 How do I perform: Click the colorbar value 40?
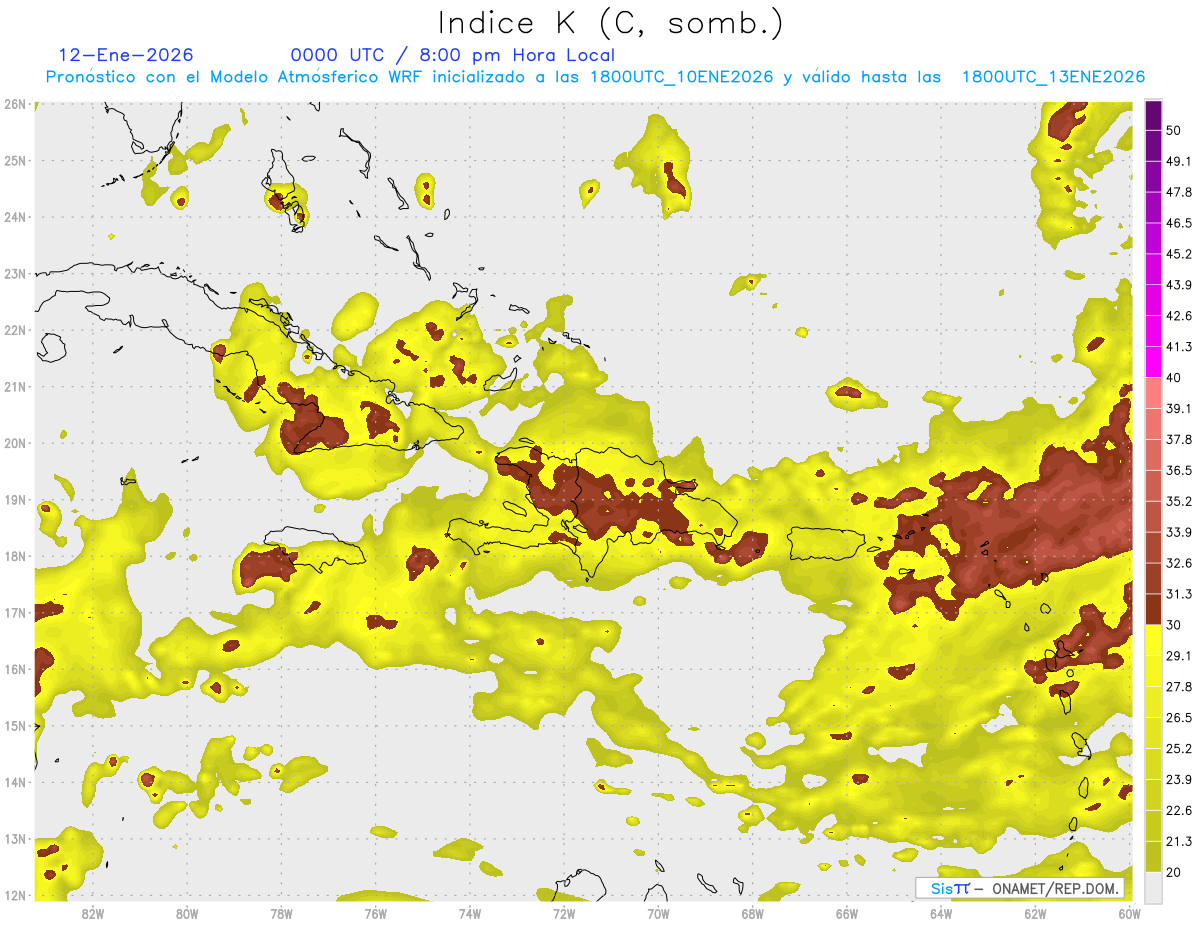1174,377
